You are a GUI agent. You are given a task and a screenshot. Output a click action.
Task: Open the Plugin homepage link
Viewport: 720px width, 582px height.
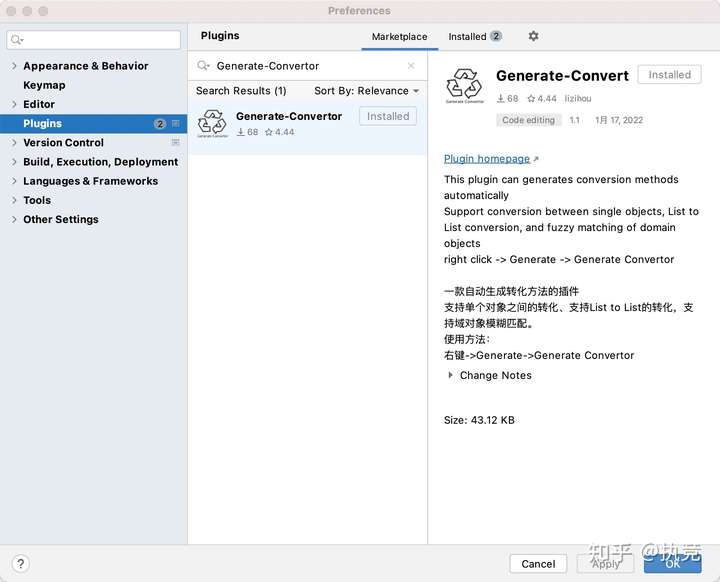(x=487, y=159)
